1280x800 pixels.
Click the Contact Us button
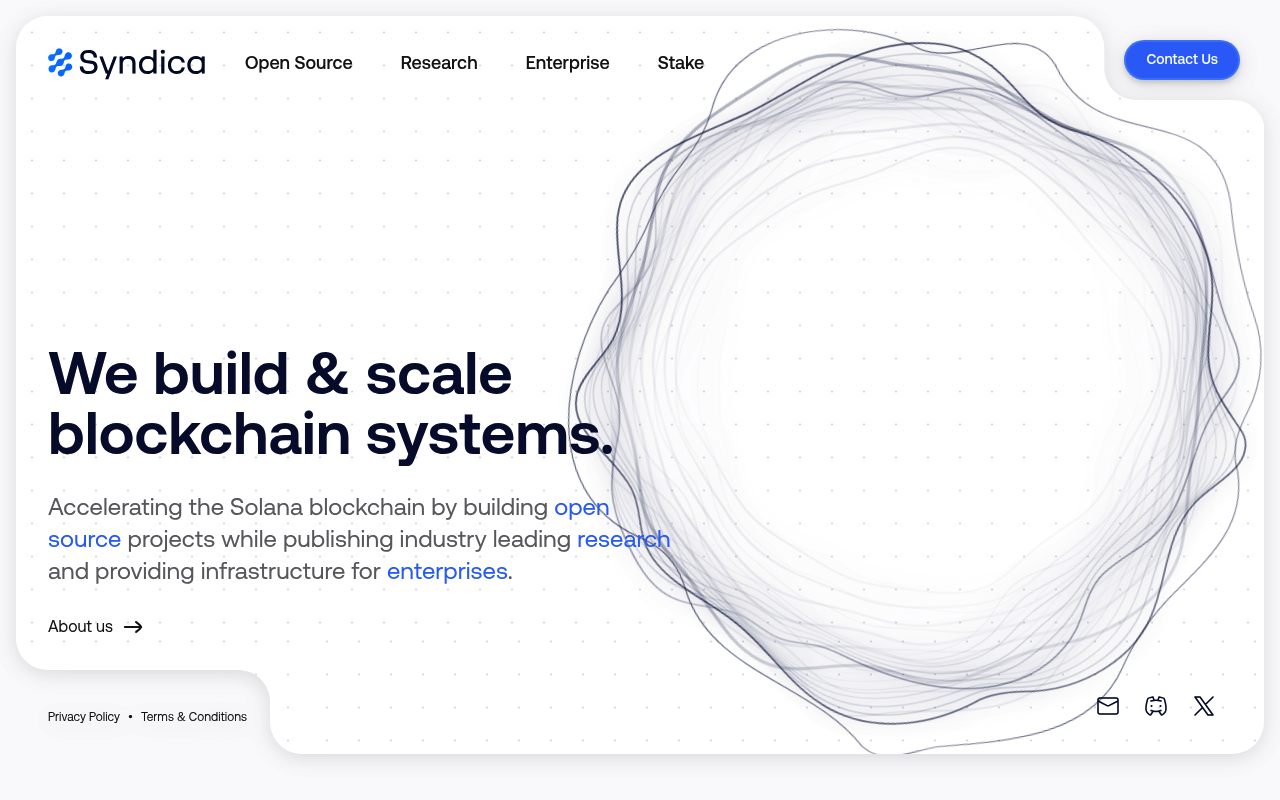(1182, 60)
